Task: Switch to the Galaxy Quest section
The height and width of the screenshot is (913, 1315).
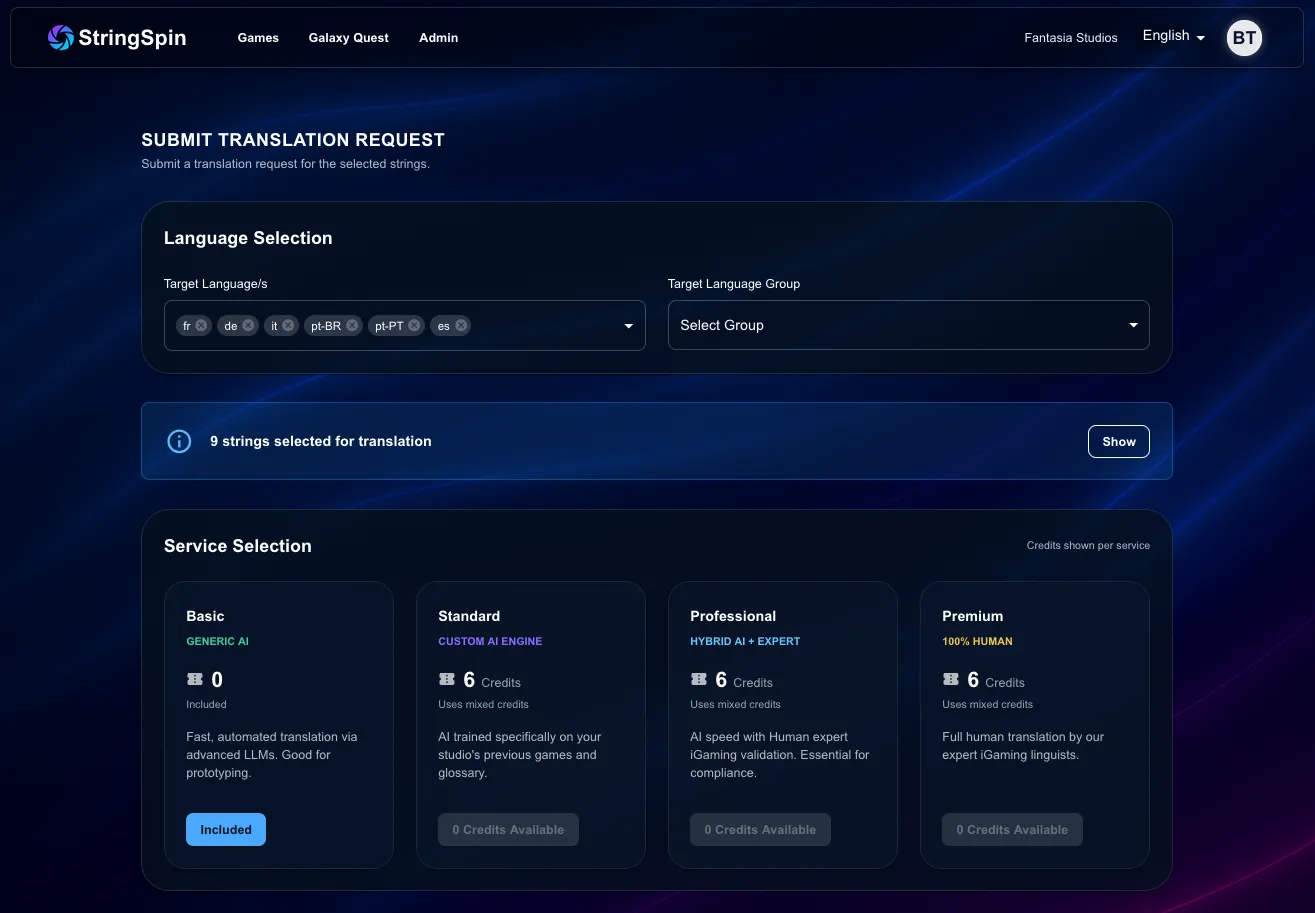Action: click(x=348, y=38)
